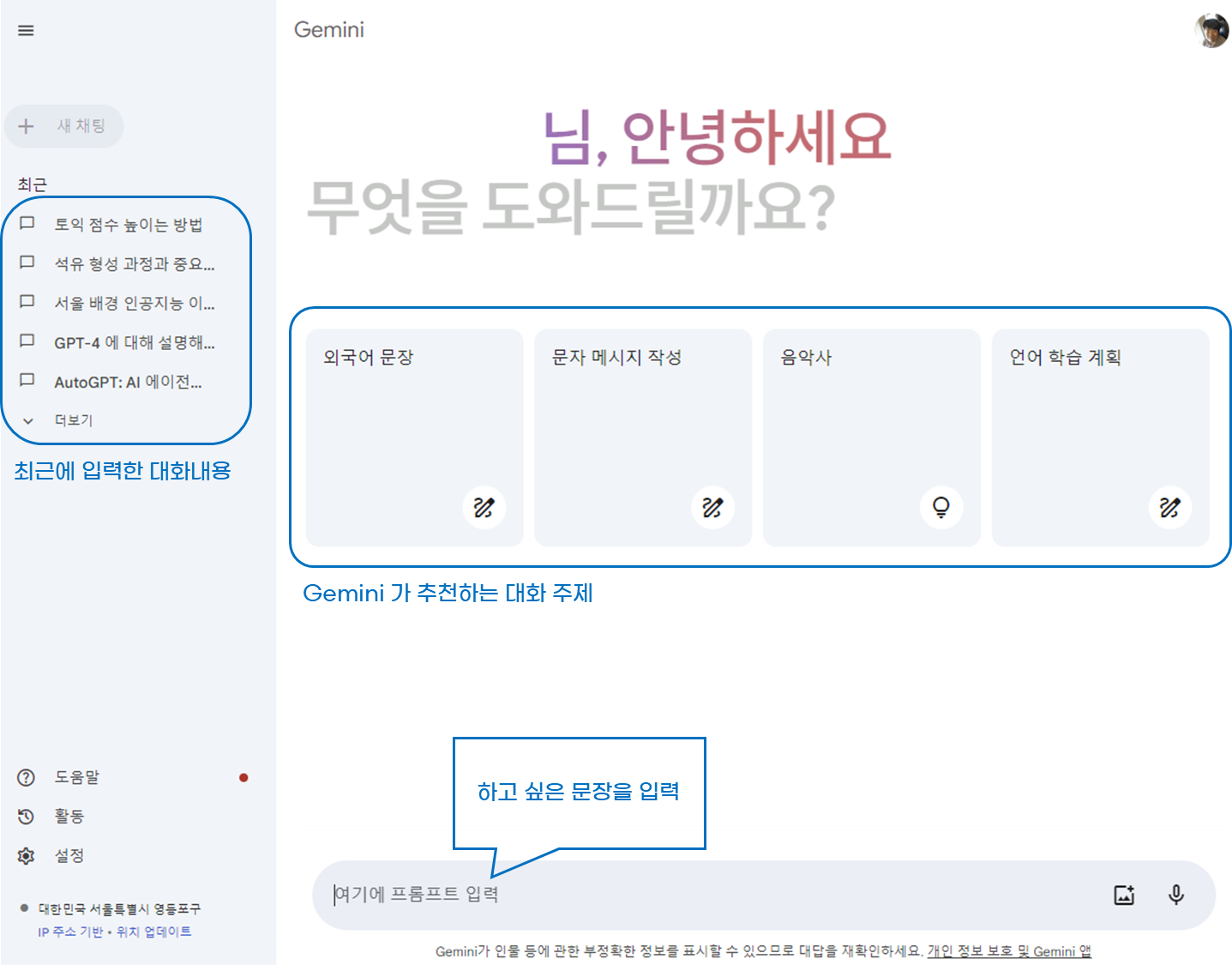Click chat bubble icon beside AutoGPT
1232x965 pixels.
click(27, 380)
